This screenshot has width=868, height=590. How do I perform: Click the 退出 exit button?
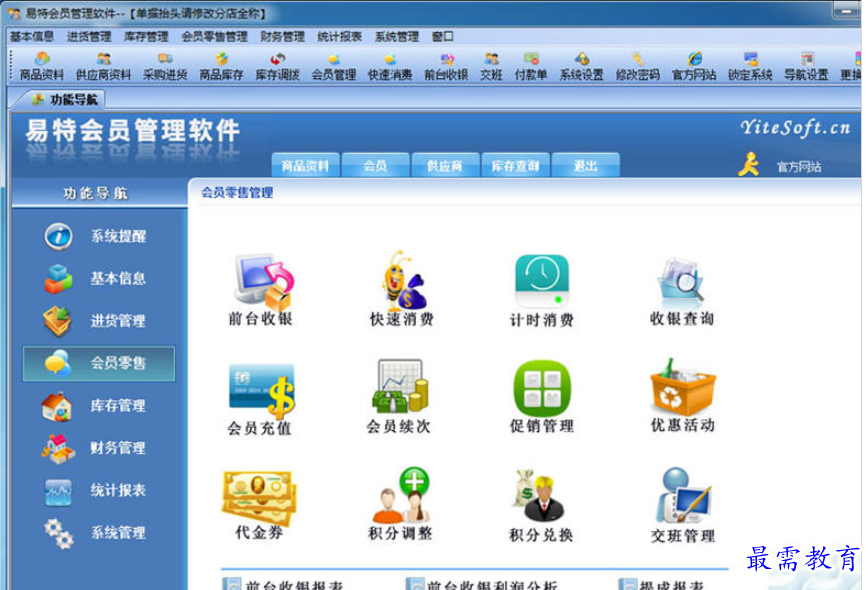point(587,163)
